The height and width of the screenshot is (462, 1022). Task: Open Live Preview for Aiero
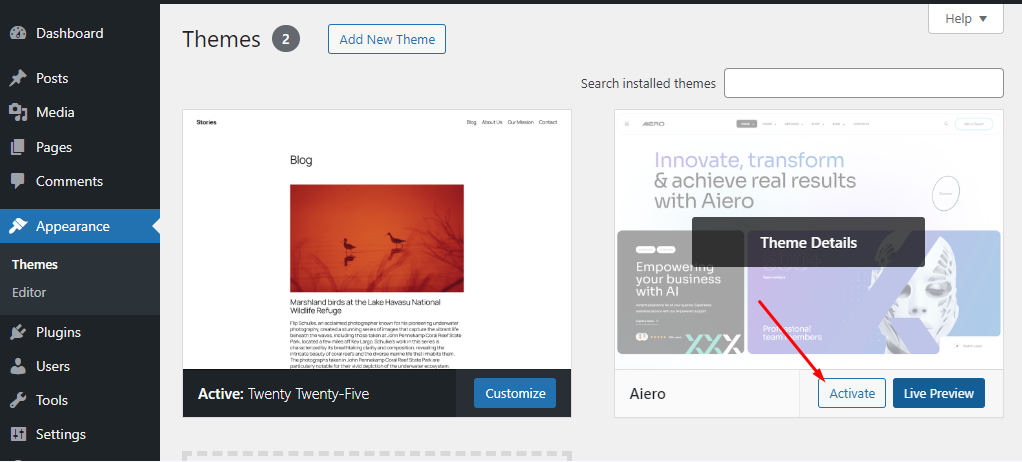coord(939,394)
